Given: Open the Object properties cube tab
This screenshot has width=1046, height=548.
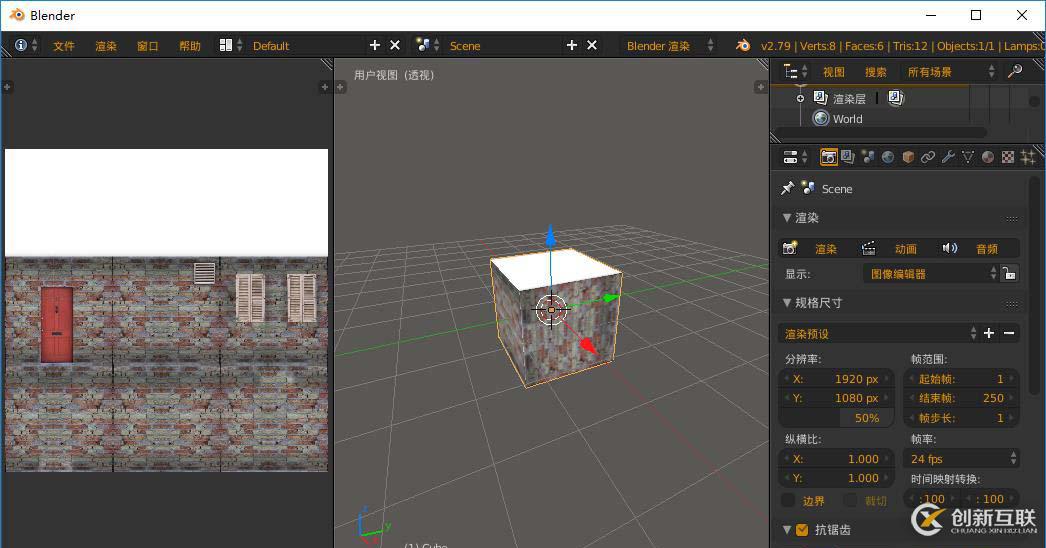Looking at the screenshot, I should tap(908, 157).
